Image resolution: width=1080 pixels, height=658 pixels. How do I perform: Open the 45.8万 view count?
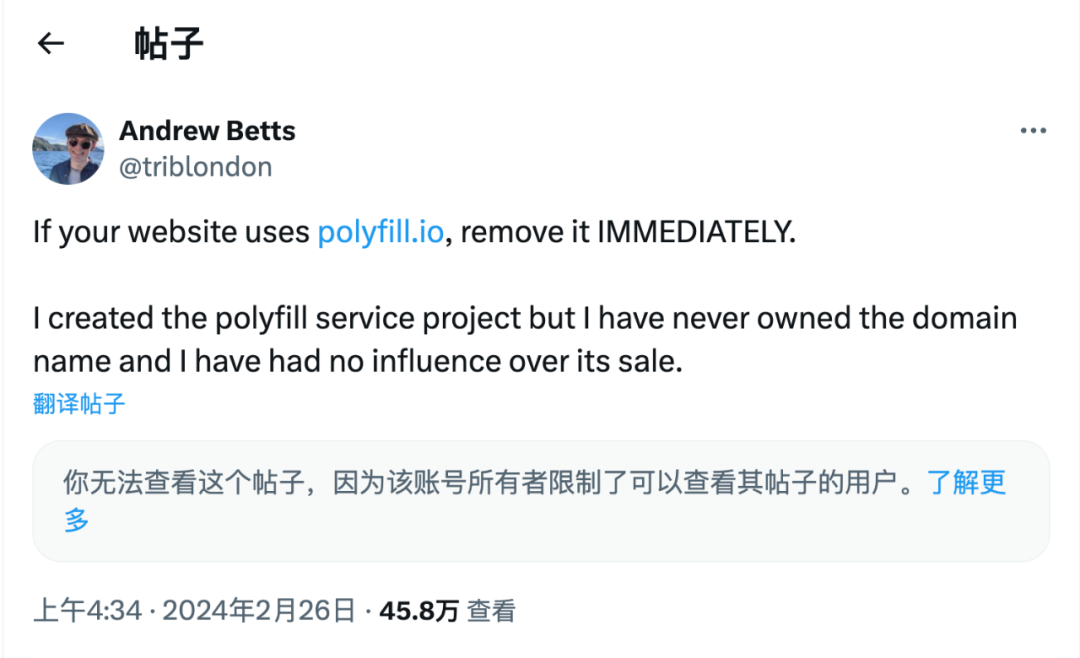(419, 610)
